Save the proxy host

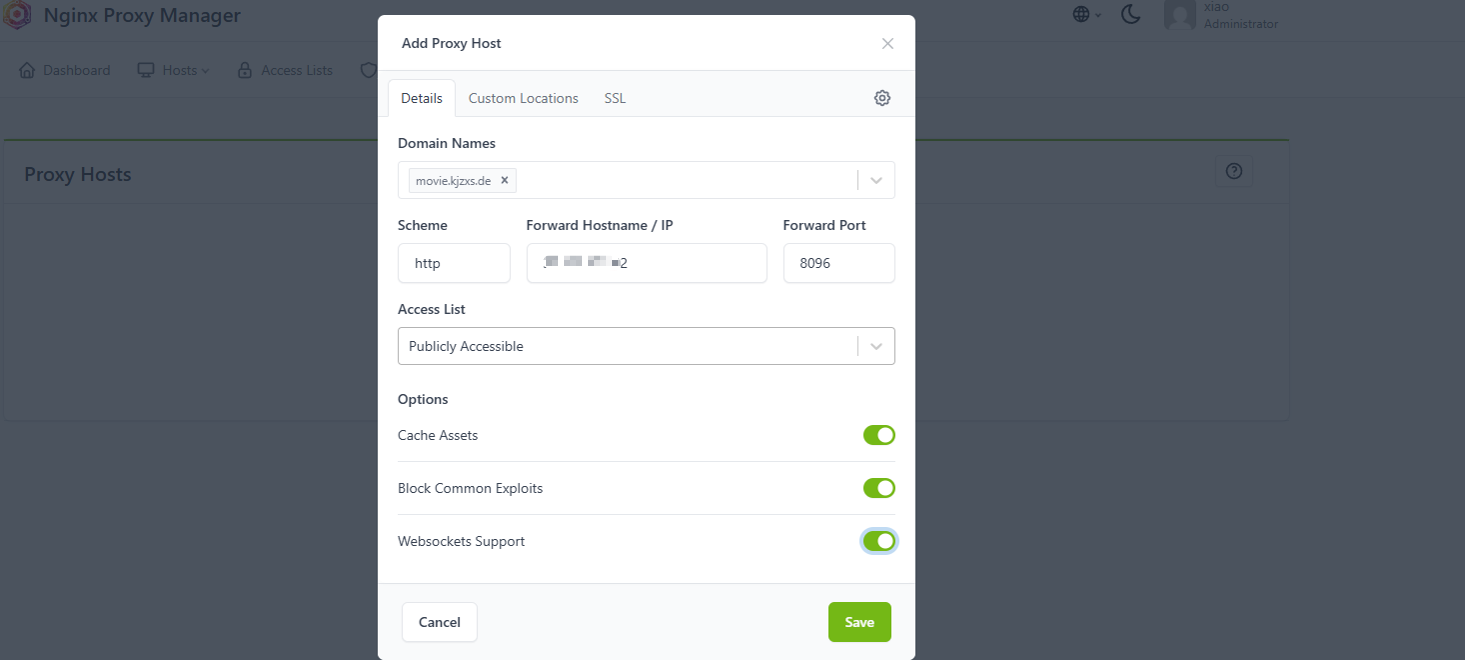859,622
